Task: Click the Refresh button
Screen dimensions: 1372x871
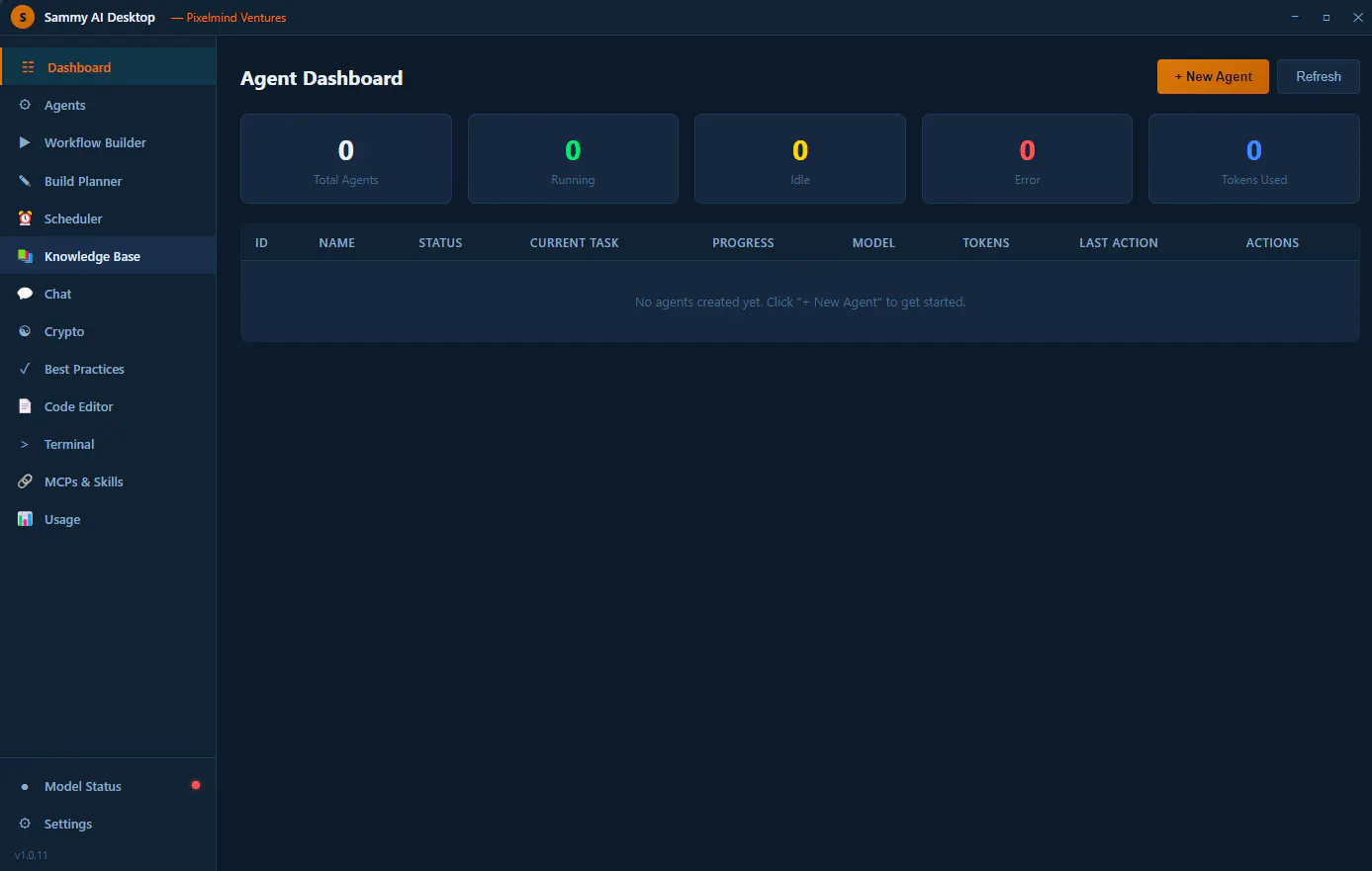Action: [1319, 76]
